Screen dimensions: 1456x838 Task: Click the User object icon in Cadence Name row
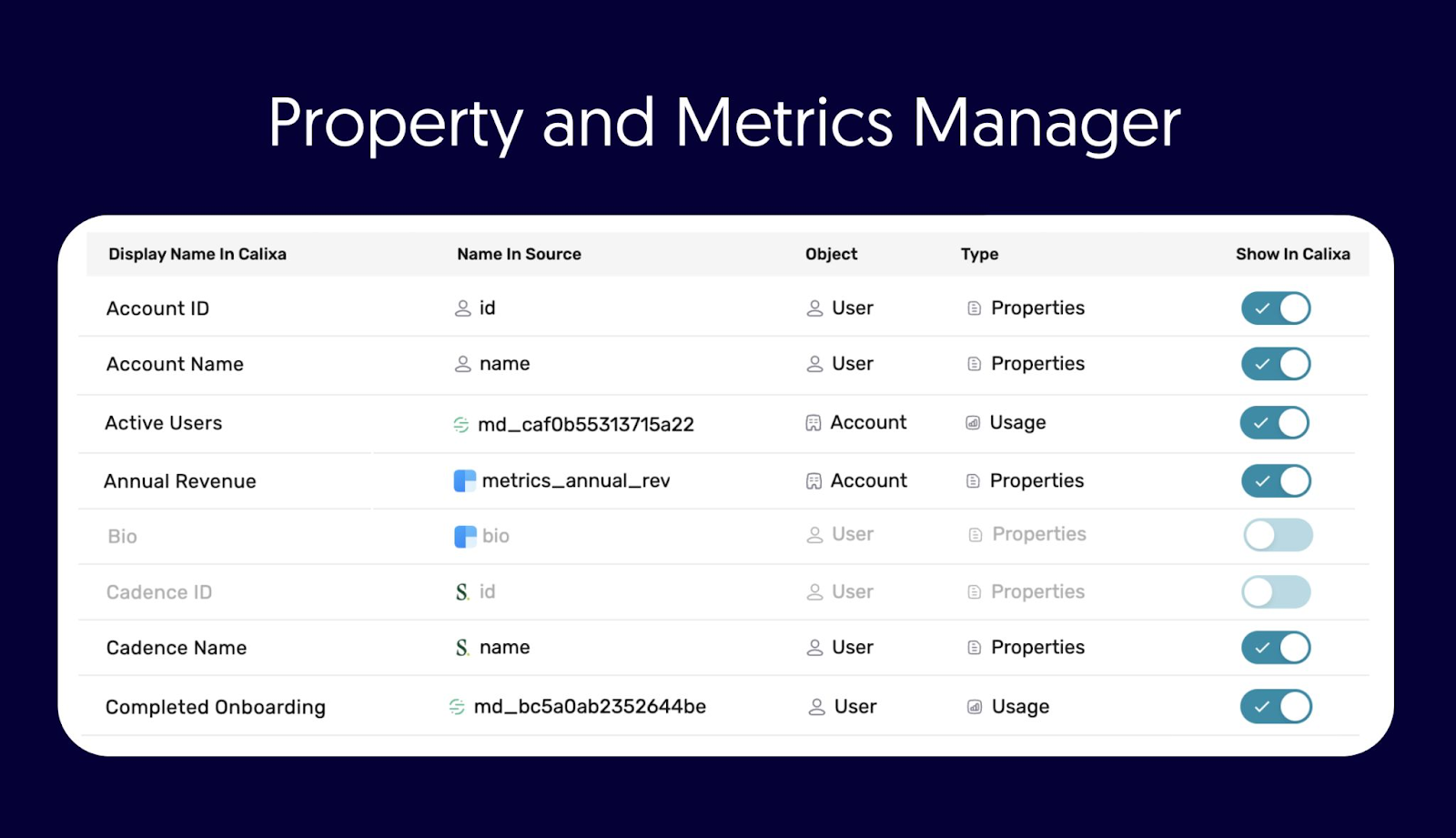pyautogui.click(x=814, y=648)
